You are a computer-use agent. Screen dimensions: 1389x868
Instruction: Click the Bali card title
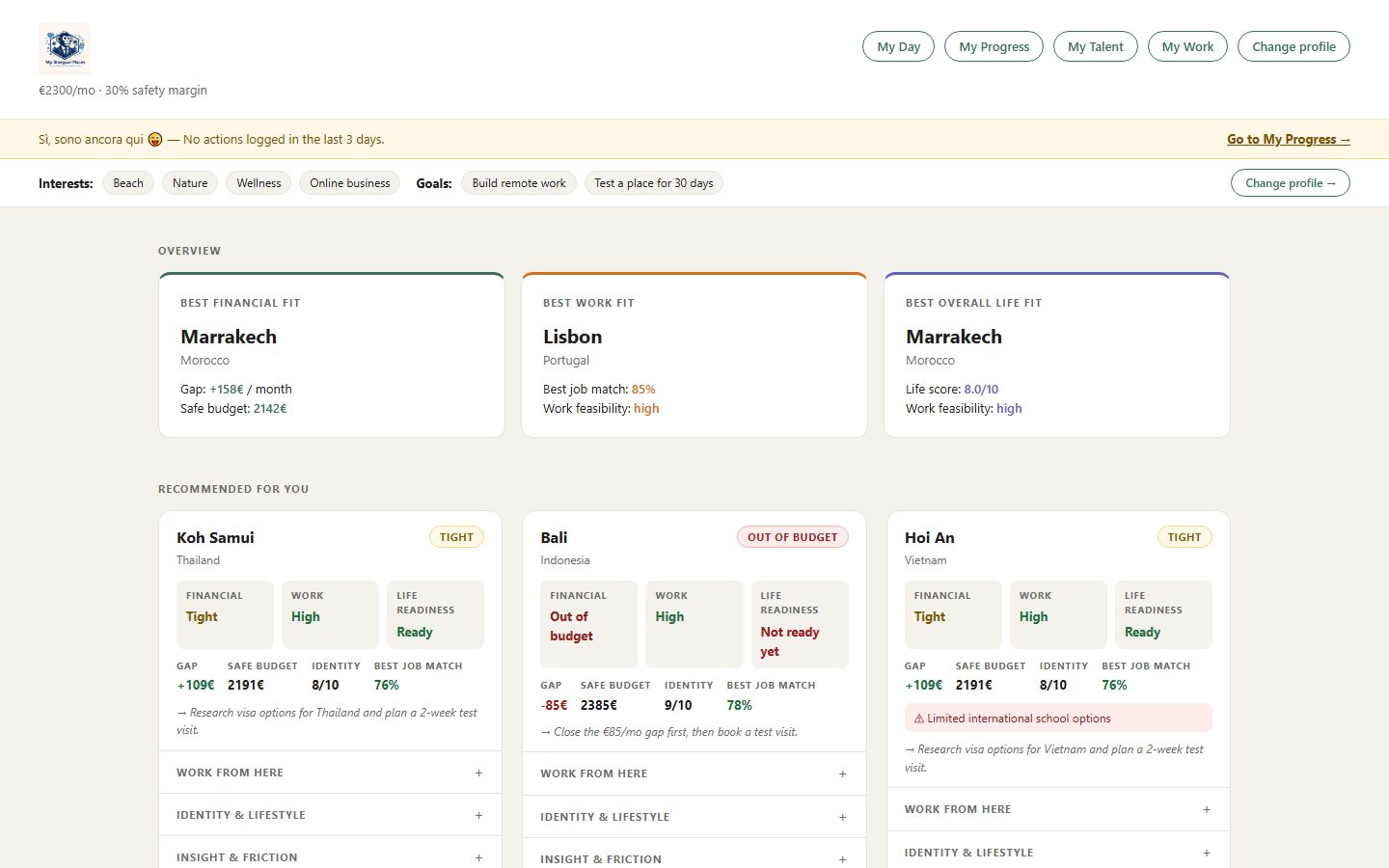click(554, 538)
